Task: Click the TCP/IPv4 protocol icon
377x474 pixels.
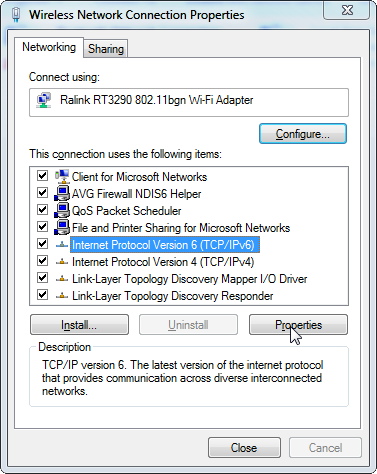Action: click(x=62, y=262)
